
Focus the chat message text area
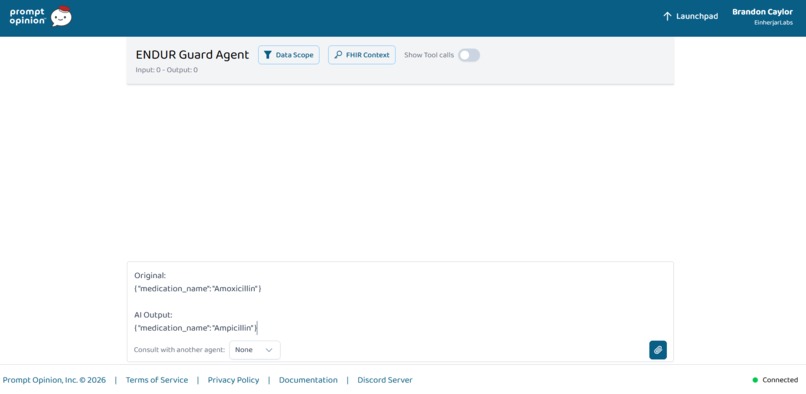pos(400,302)
